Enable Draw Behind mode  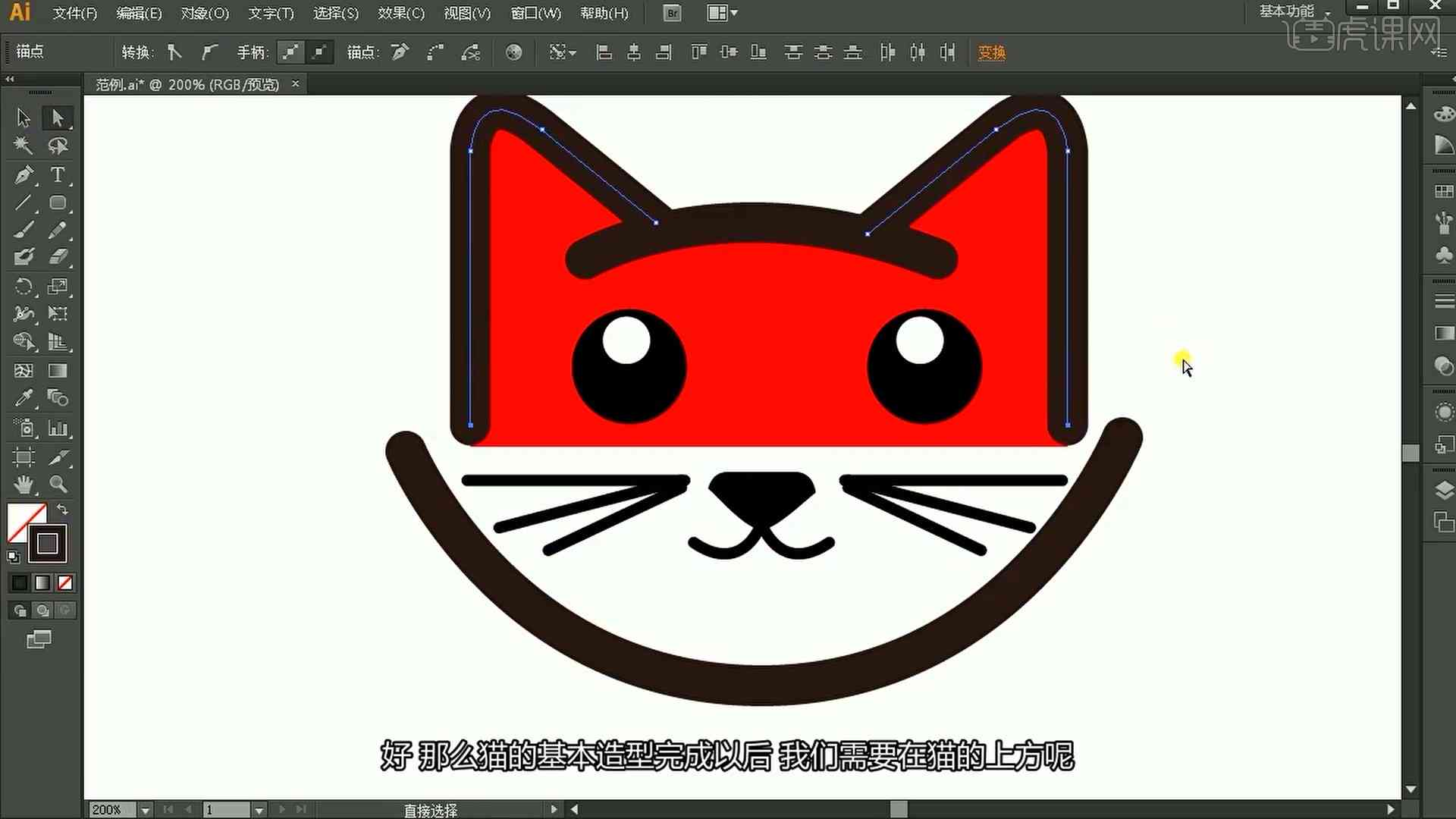42,610
